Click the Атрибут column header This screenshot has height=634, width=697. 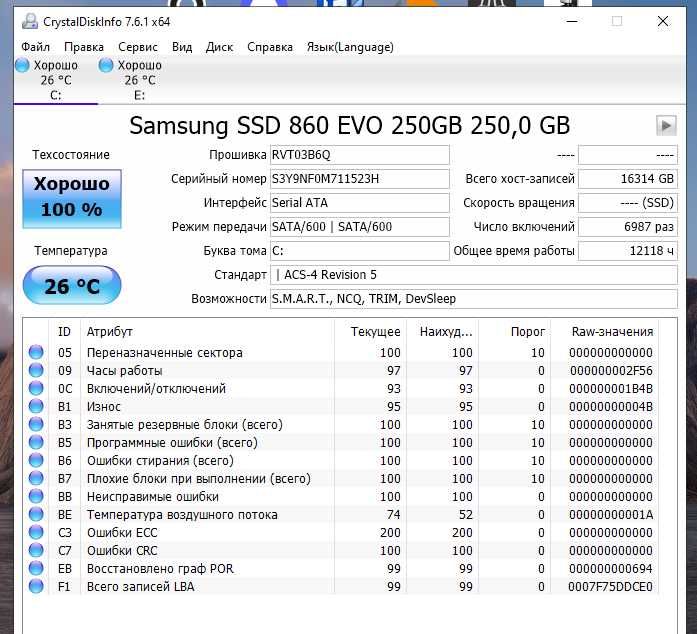(x=207, y=332)
